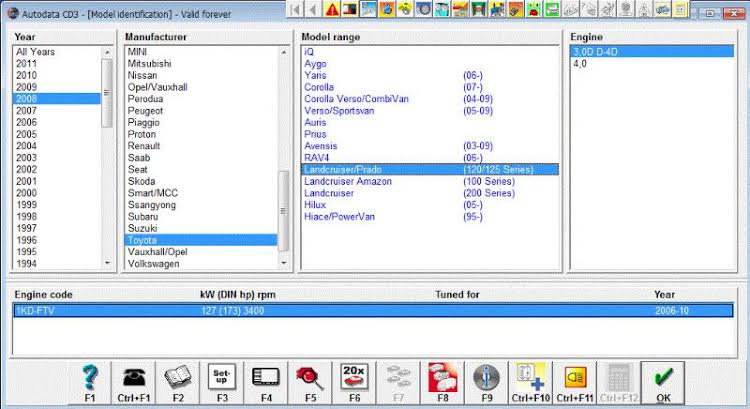Viewport: 750px width, 409px height.
Task: Click the F1 help question mark icon
Action: (90, 378)
